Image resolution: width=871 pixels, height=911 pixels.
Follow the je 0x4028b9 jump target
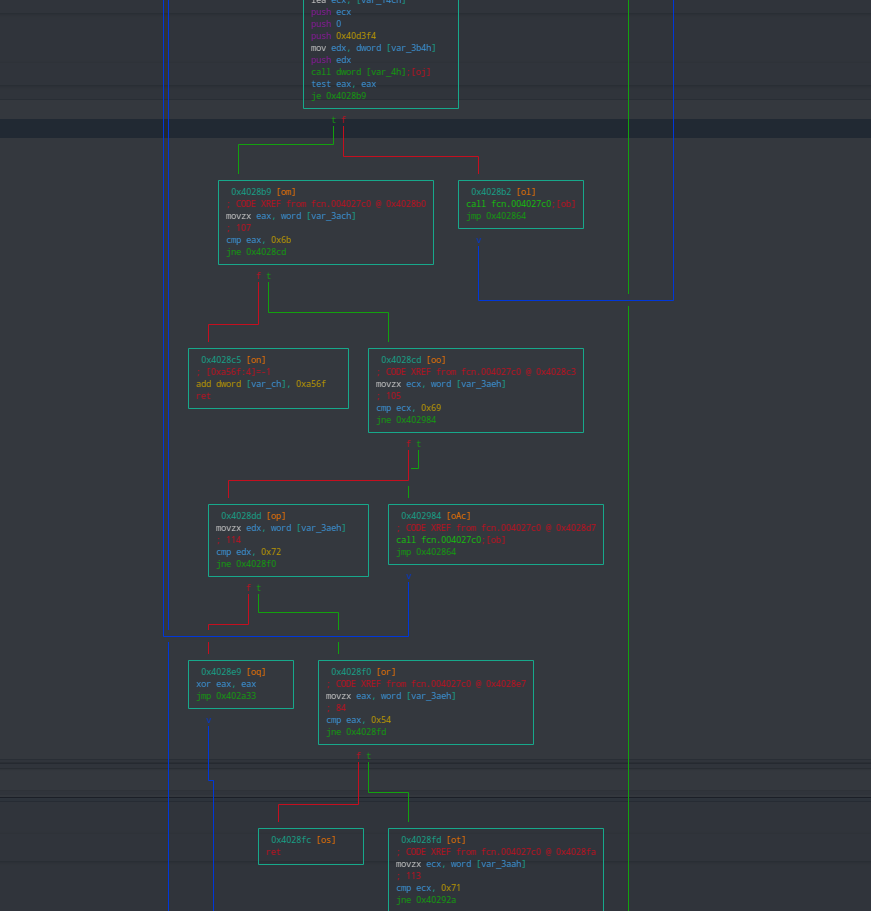[x=338, y=96]
